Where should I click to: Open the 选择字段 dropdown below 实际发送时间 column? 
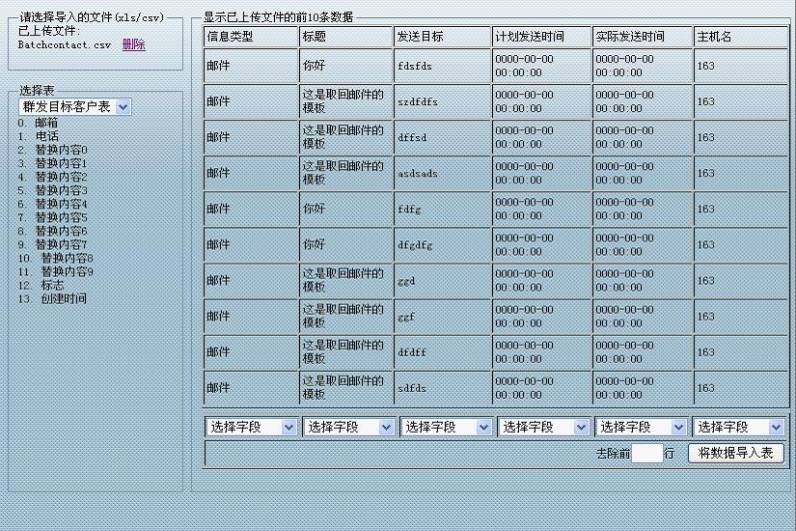[641, 427]
